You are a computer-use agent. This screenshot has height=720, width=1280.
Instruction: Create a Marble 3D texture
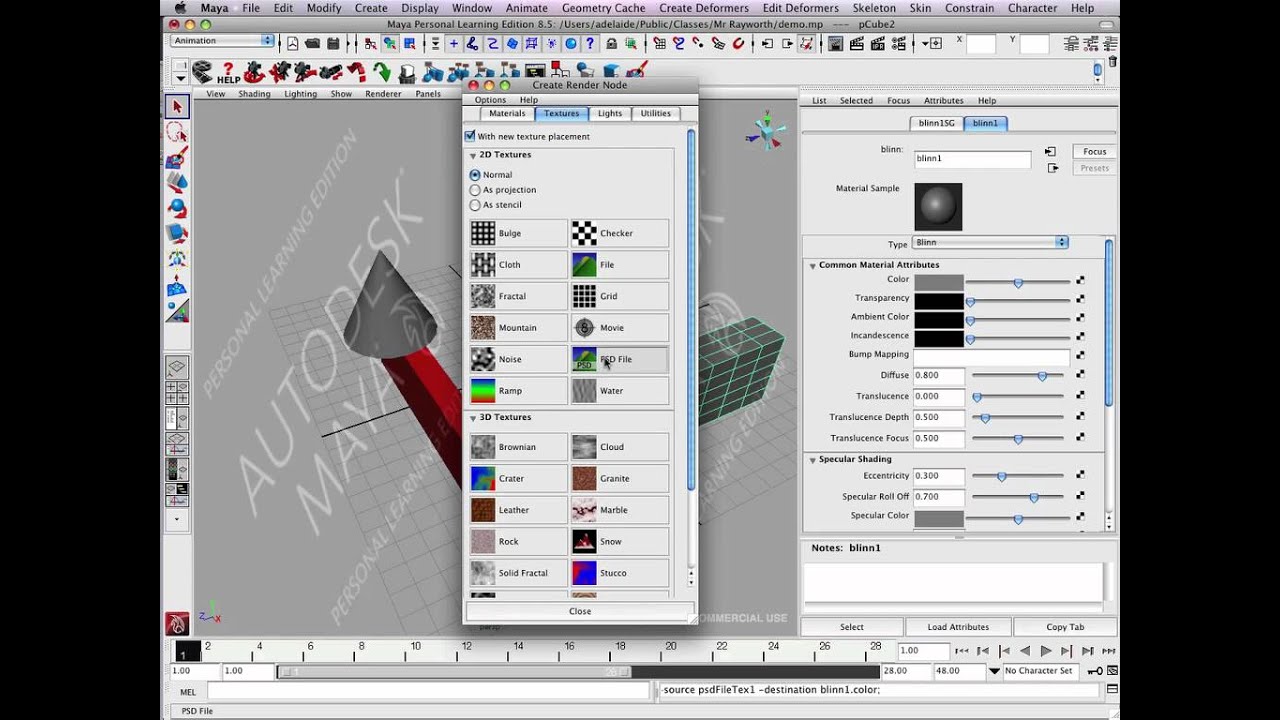(x=619, y=510)
